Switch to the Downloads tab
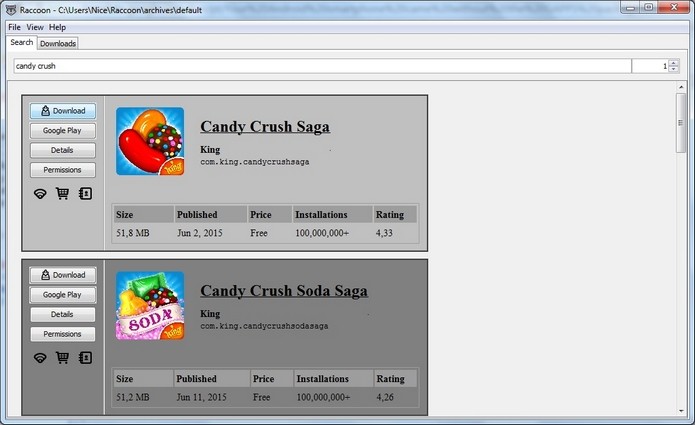 tap(58, 43)
